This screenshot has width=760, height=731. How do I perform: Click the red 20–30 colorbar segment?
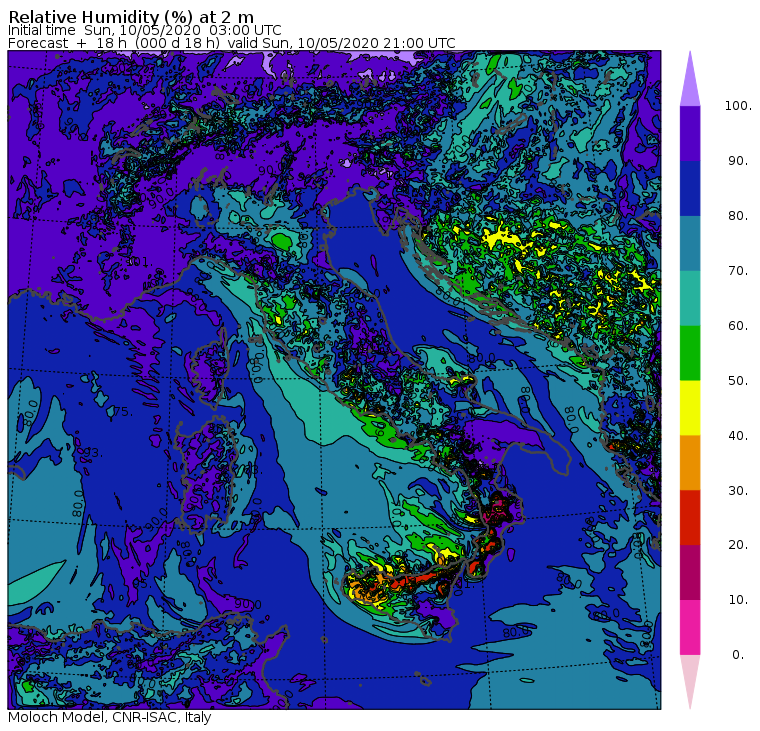(x=690, y=518)
